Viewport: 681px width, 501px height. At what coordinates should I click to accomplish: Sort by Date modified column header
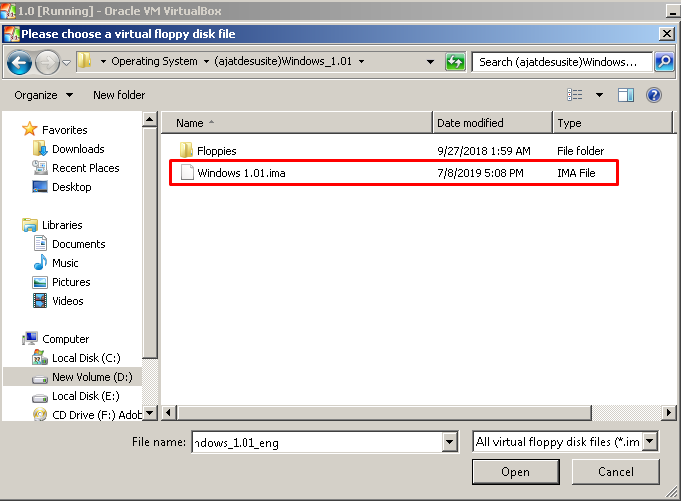pos(492,123)
